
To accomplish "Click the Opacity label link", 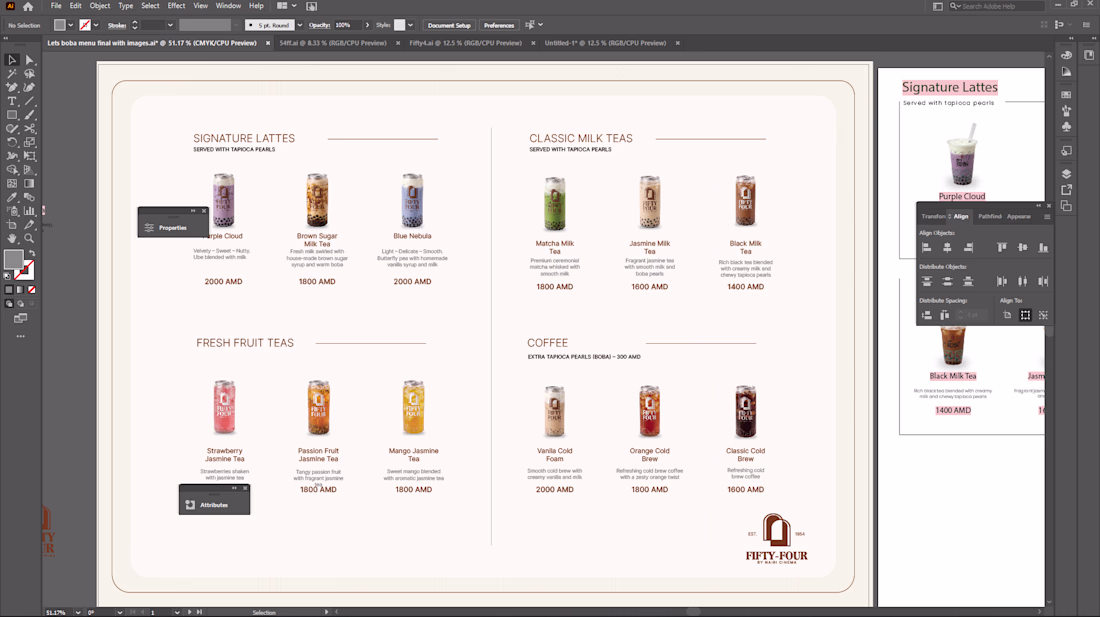I will 319,25.
